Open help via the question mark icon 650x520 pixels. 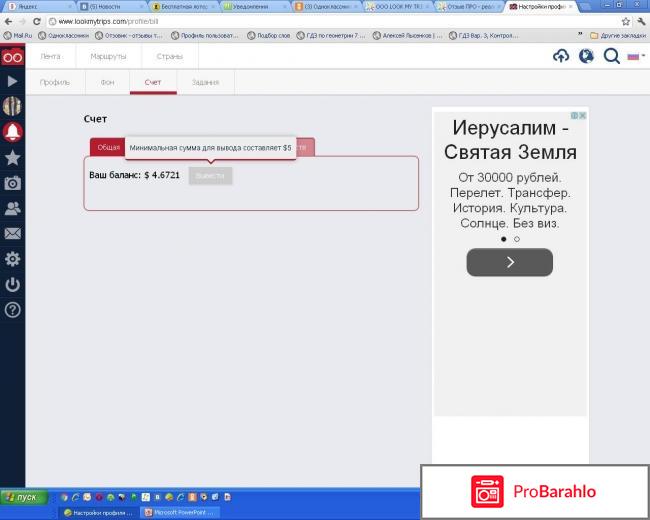click(12, 310)
